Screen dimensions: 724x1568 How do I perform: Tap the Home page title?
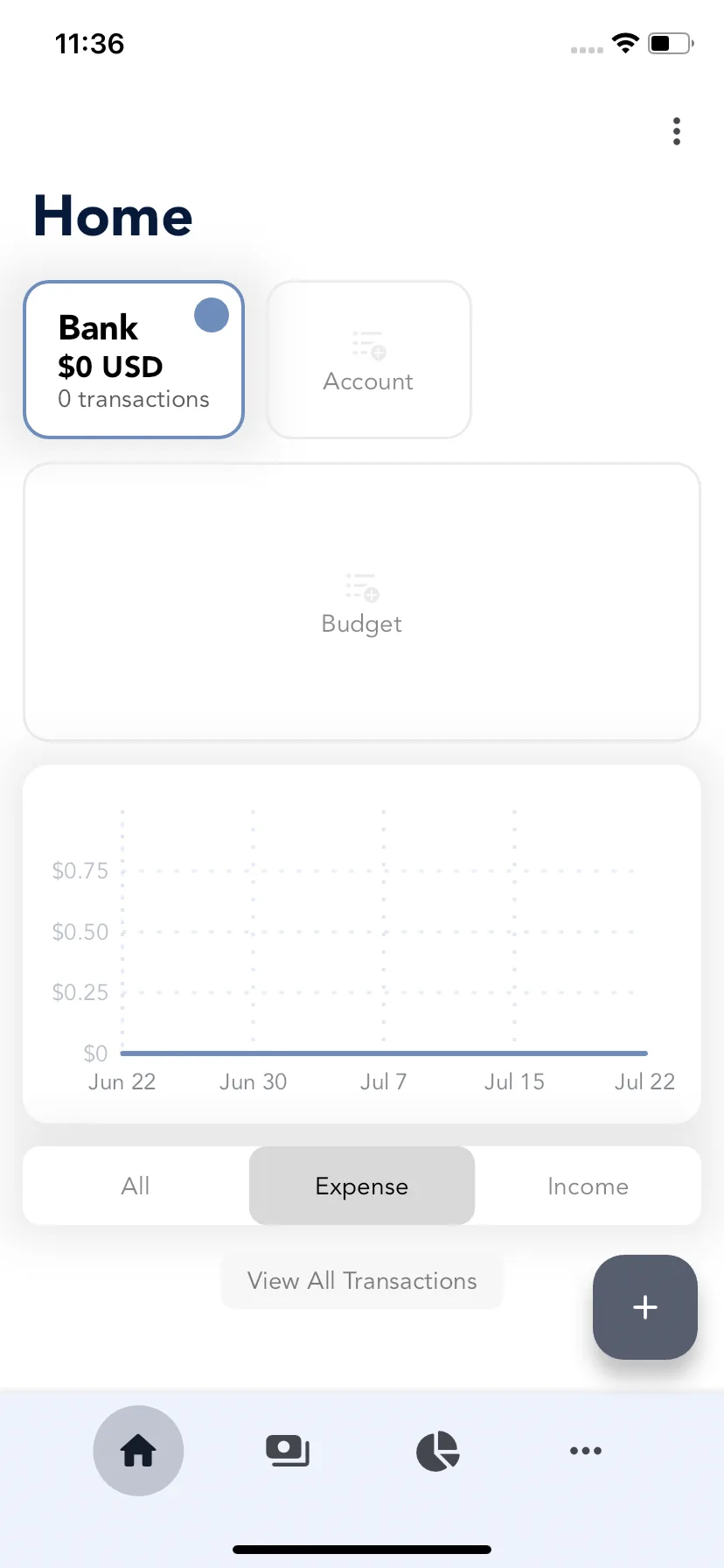(113, 216)
